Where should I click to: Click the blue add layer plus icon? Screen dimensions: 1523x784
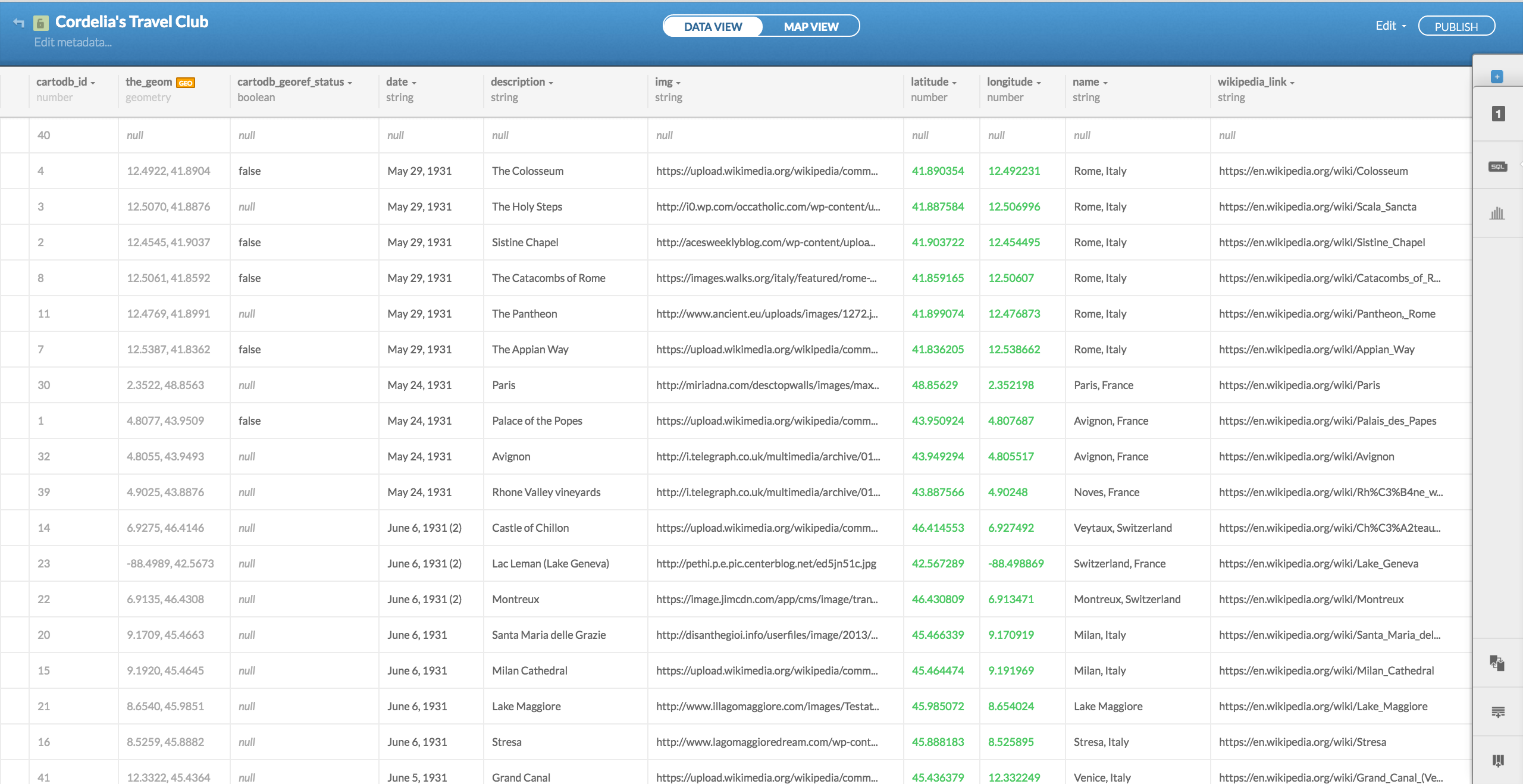[x=1497, y=77]
